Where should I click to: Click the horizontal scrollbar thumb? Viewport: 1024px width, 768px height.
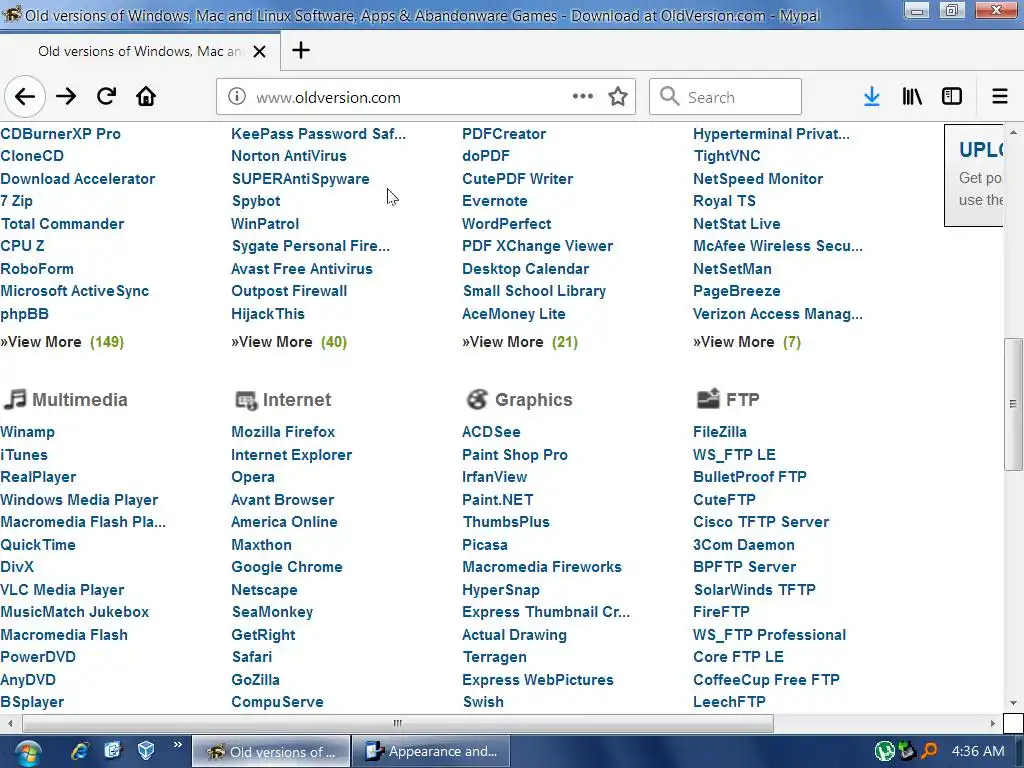(398, 723)
